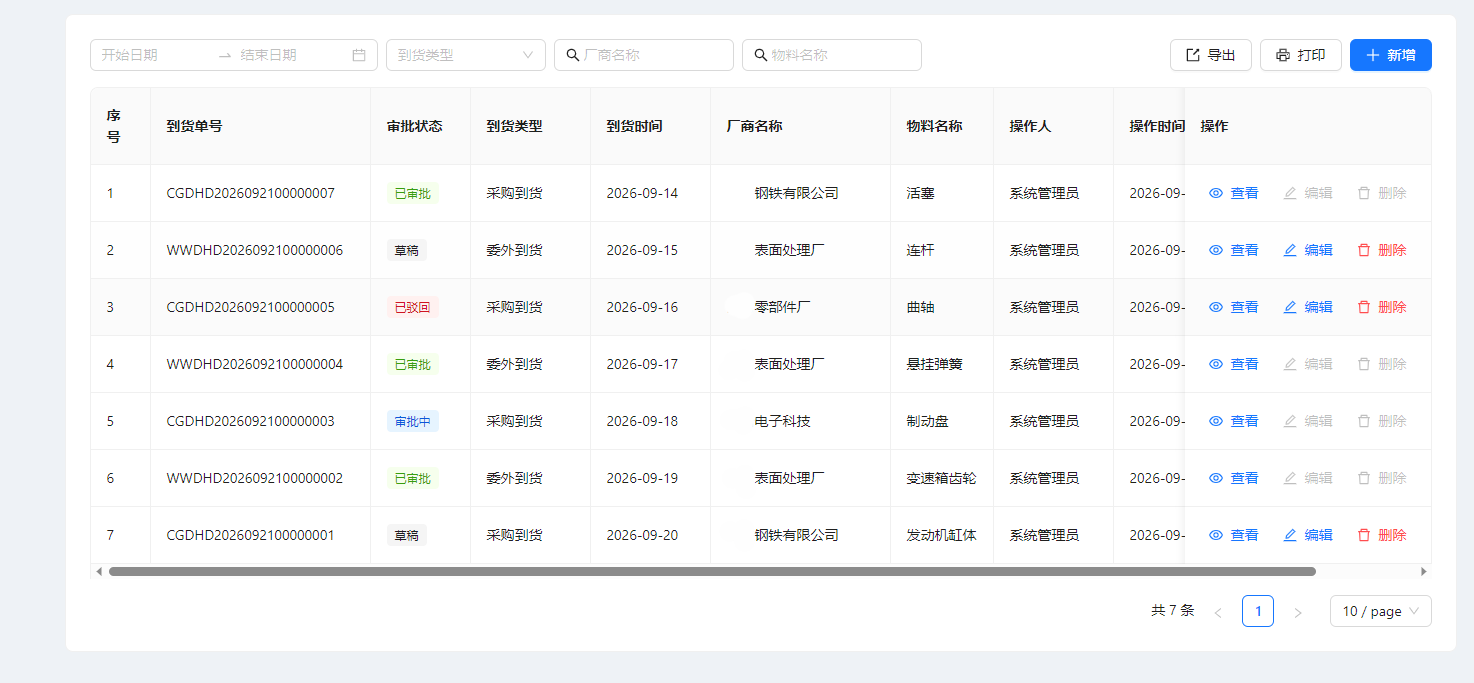This screenshot has width=1474, height=683.
Task: Click the 已审批 tag in row 1
Action: 413,193
